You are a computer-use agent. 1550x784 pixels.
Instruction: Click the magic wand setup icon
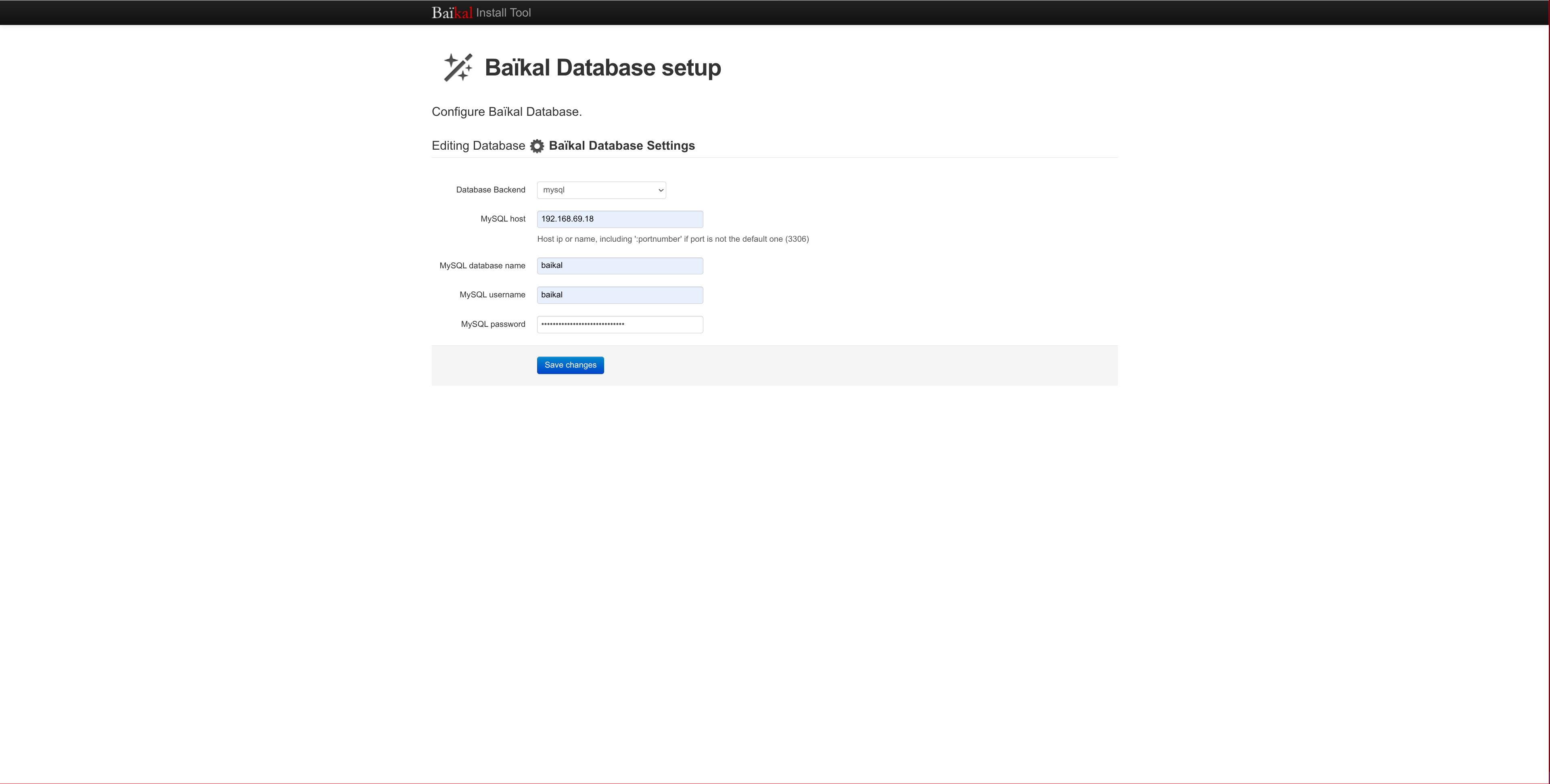coord(458,67)
